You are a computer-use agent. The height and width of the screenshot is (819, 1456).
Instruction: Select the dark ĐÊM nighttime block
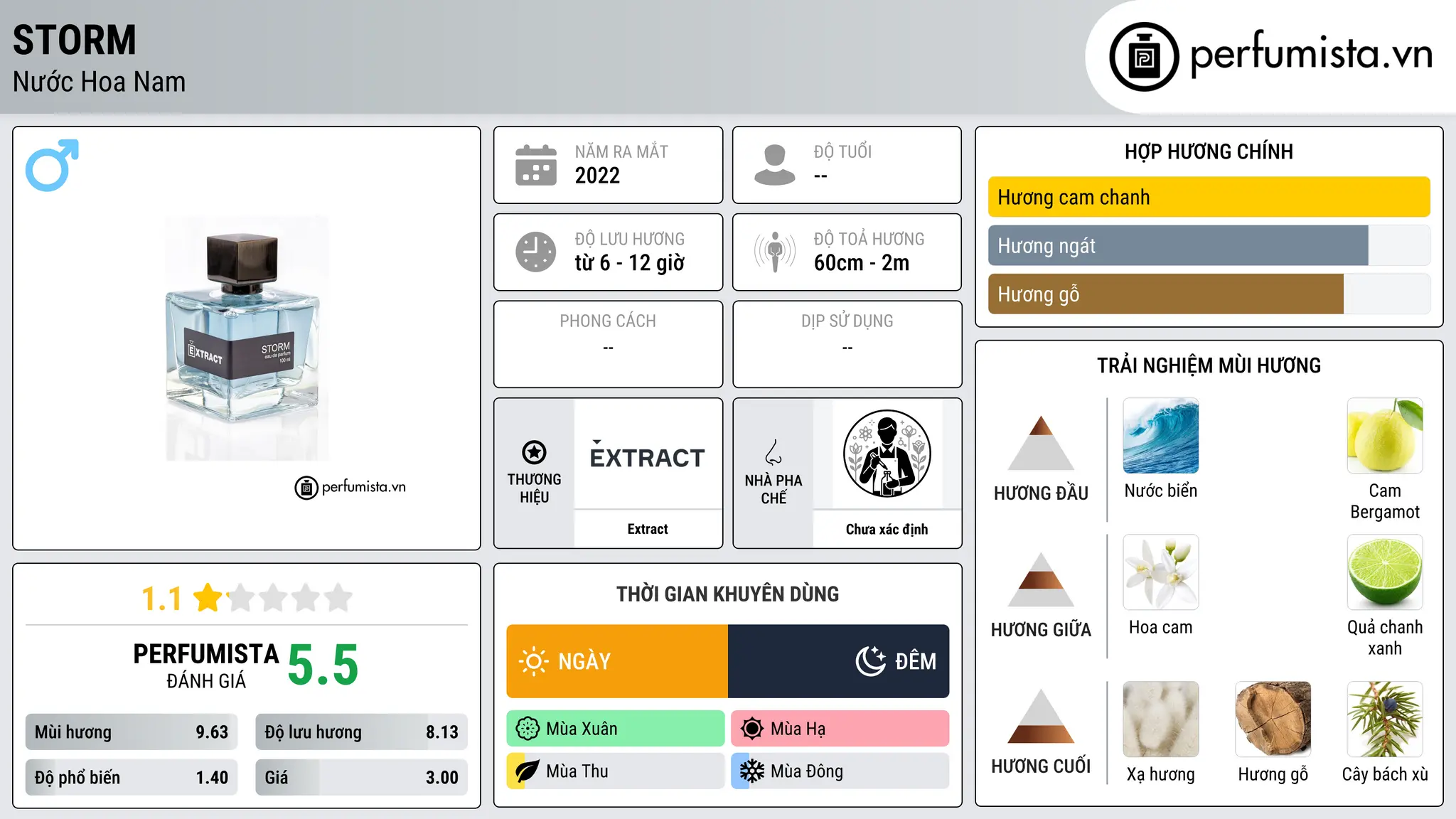(838, 661)
